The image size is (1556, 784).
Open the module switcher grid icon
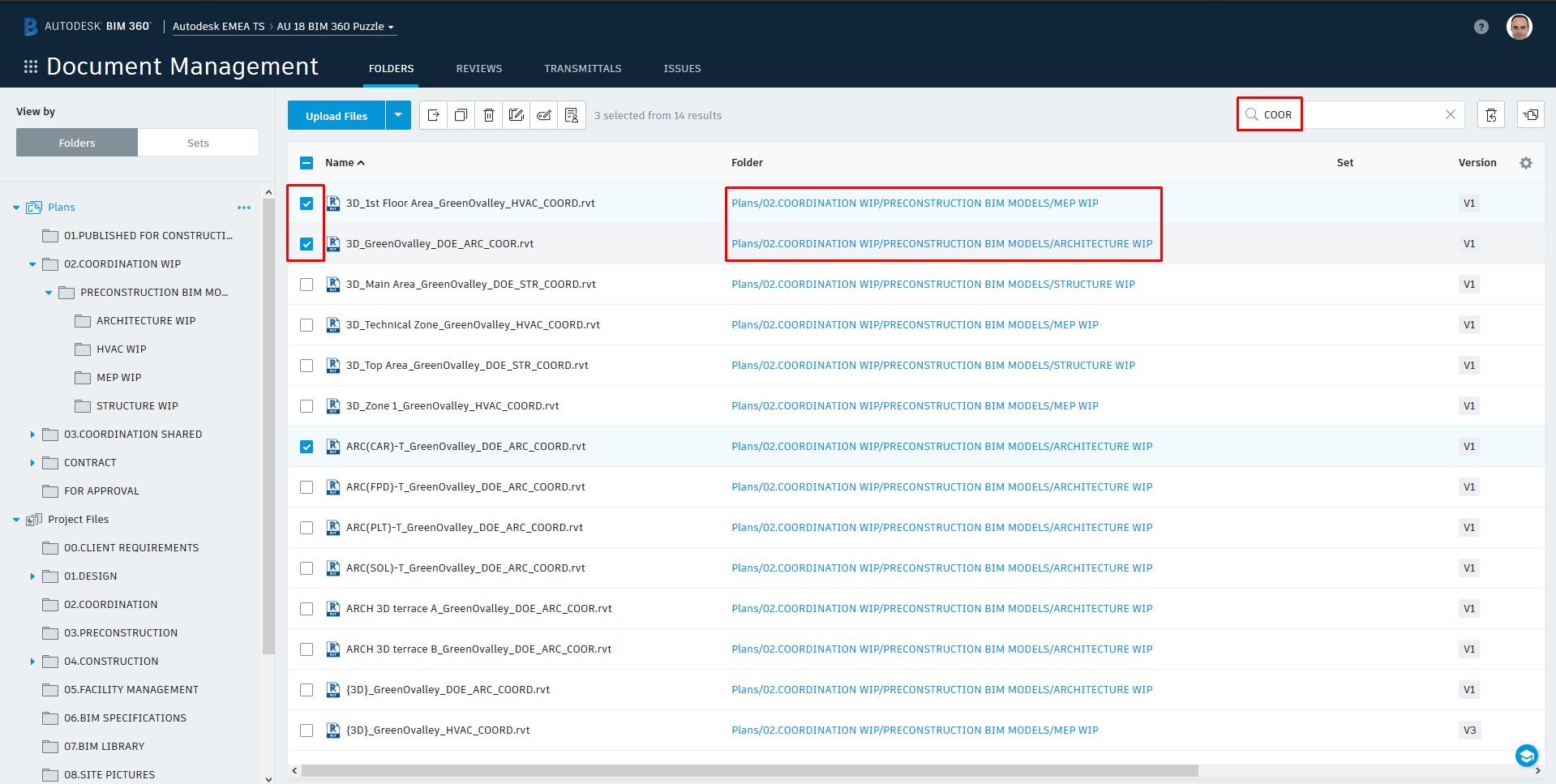coord(31,66)
